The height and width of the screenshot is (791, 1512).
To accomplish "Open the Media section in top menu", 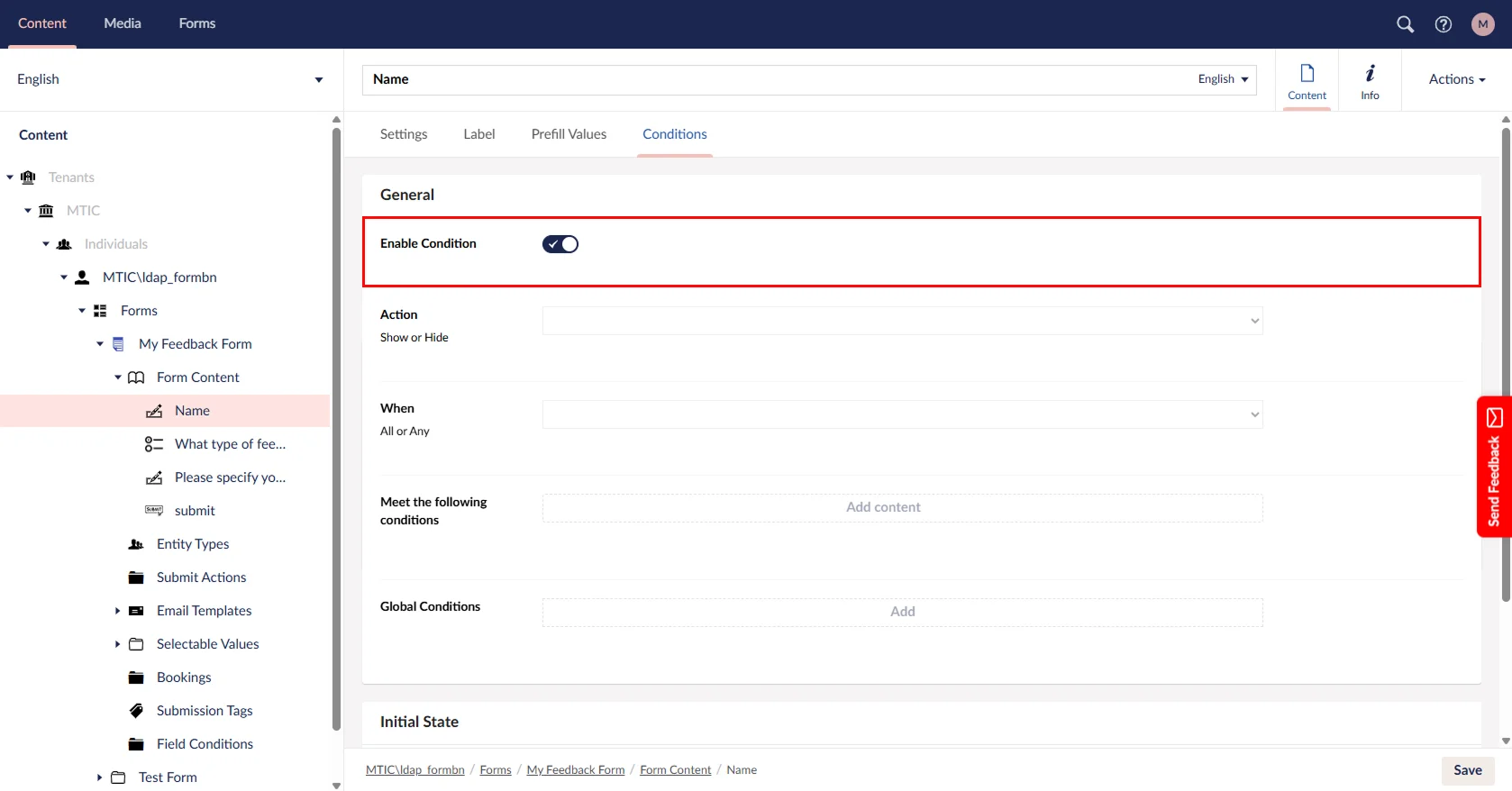I will (123, 23).
